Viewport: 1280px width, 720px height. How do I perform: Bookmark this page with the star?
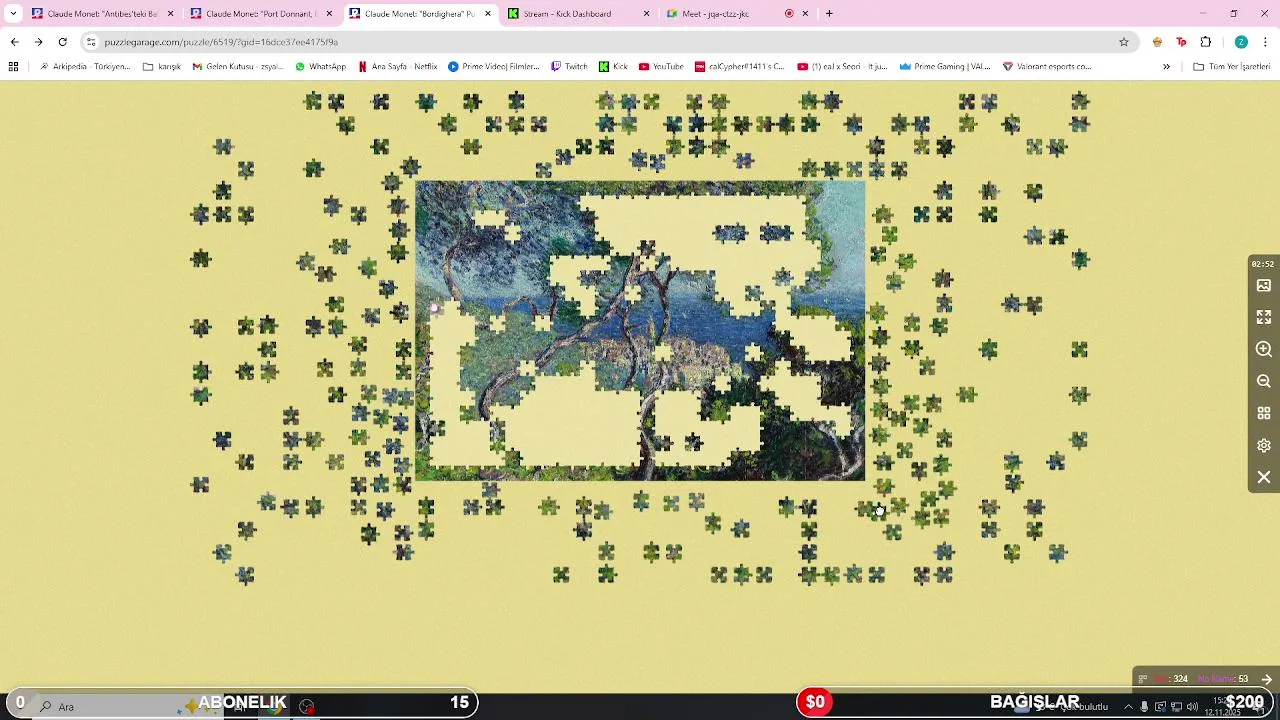1124,42
